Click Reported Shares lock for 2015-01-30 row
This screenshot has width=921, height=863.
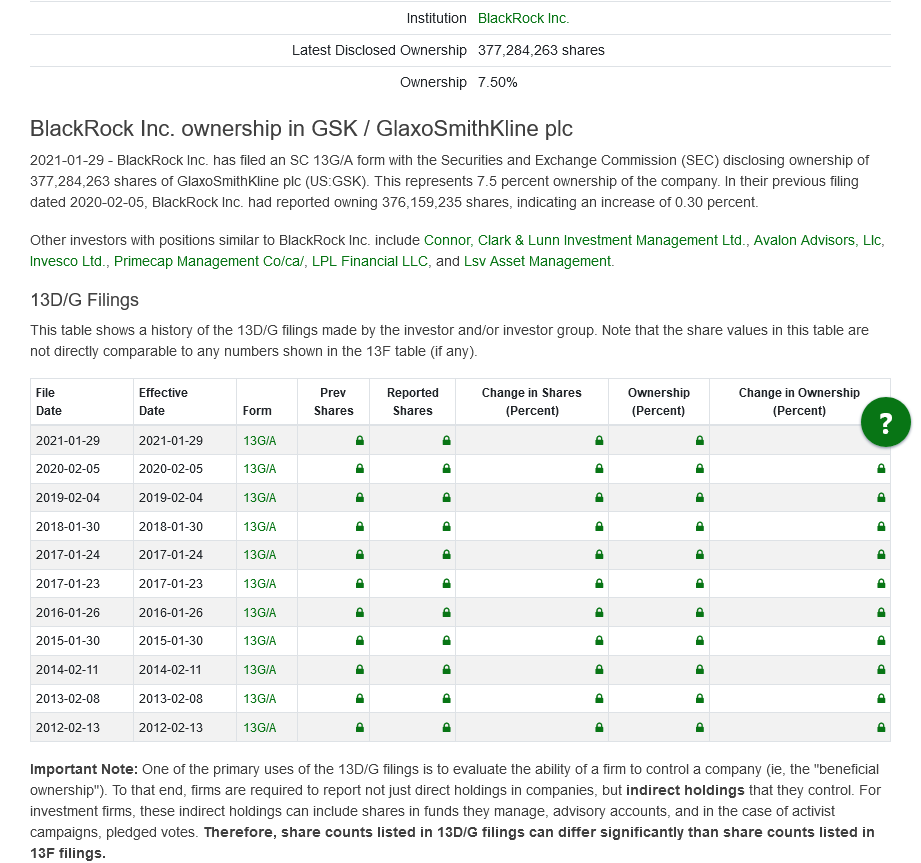click(446, 640)
